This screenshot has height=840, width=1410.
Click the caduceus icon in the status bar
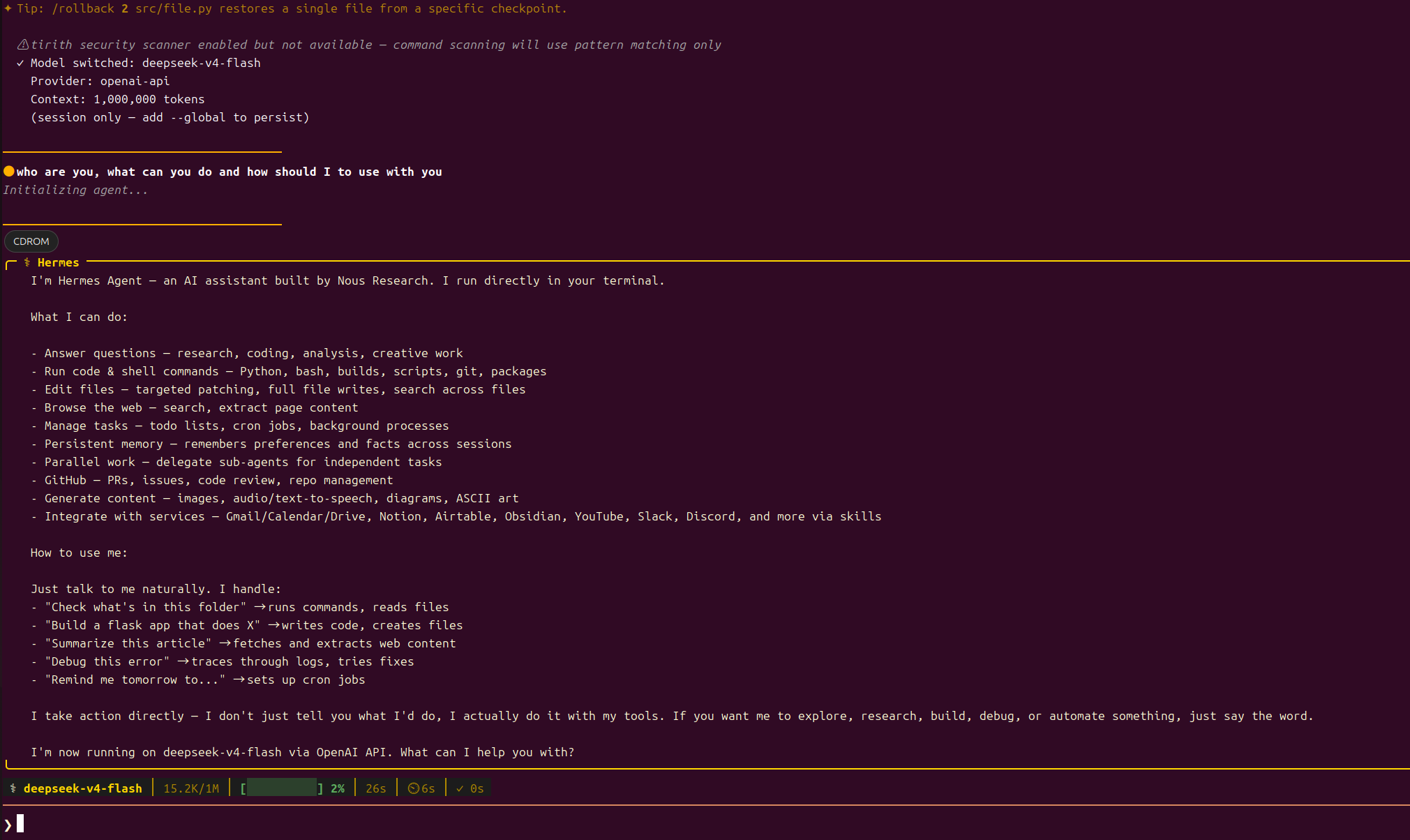point(13,788)
